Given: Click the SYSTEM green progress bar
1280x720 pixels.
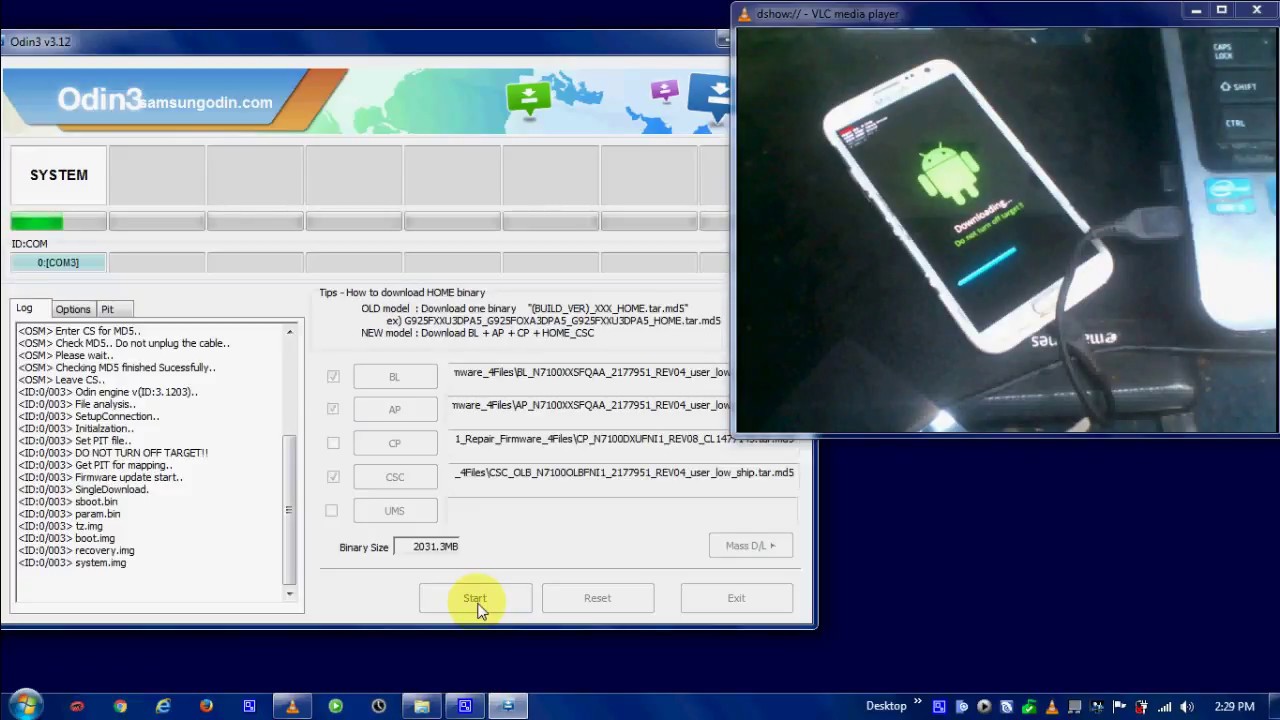Looking at the screenshot, I should point(58,222).
